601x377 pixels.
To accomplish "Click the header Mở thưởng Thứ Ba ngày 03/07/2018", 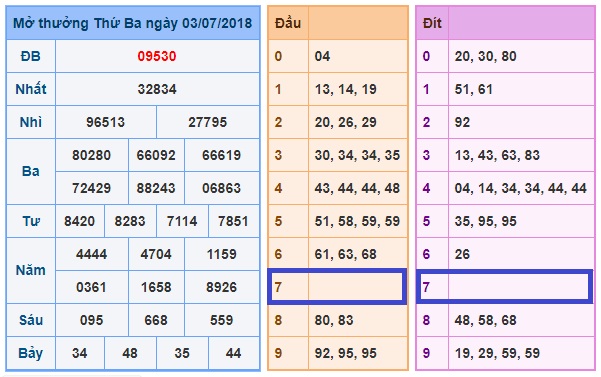I will (133, 23).
